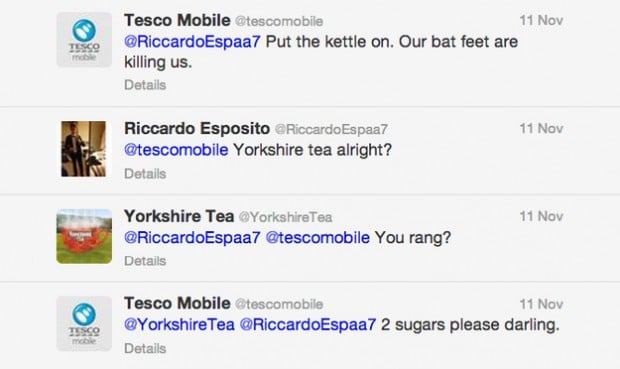The image size is (620, 369).
Task: Expand Details under Yorkshire tea alright tweet
Action: click(x=145, y=174)
